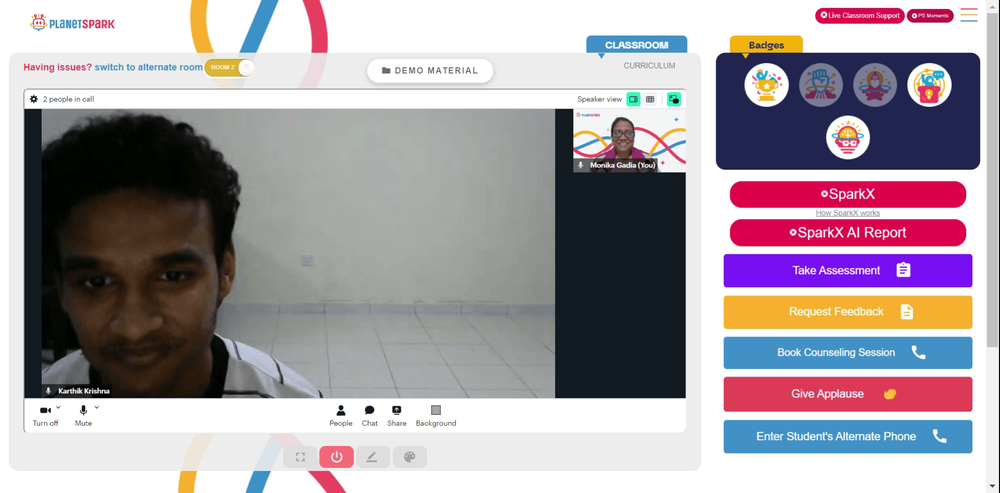Open Live Classroom Support
Screen dimensions: 1000x493
[860, 15]
